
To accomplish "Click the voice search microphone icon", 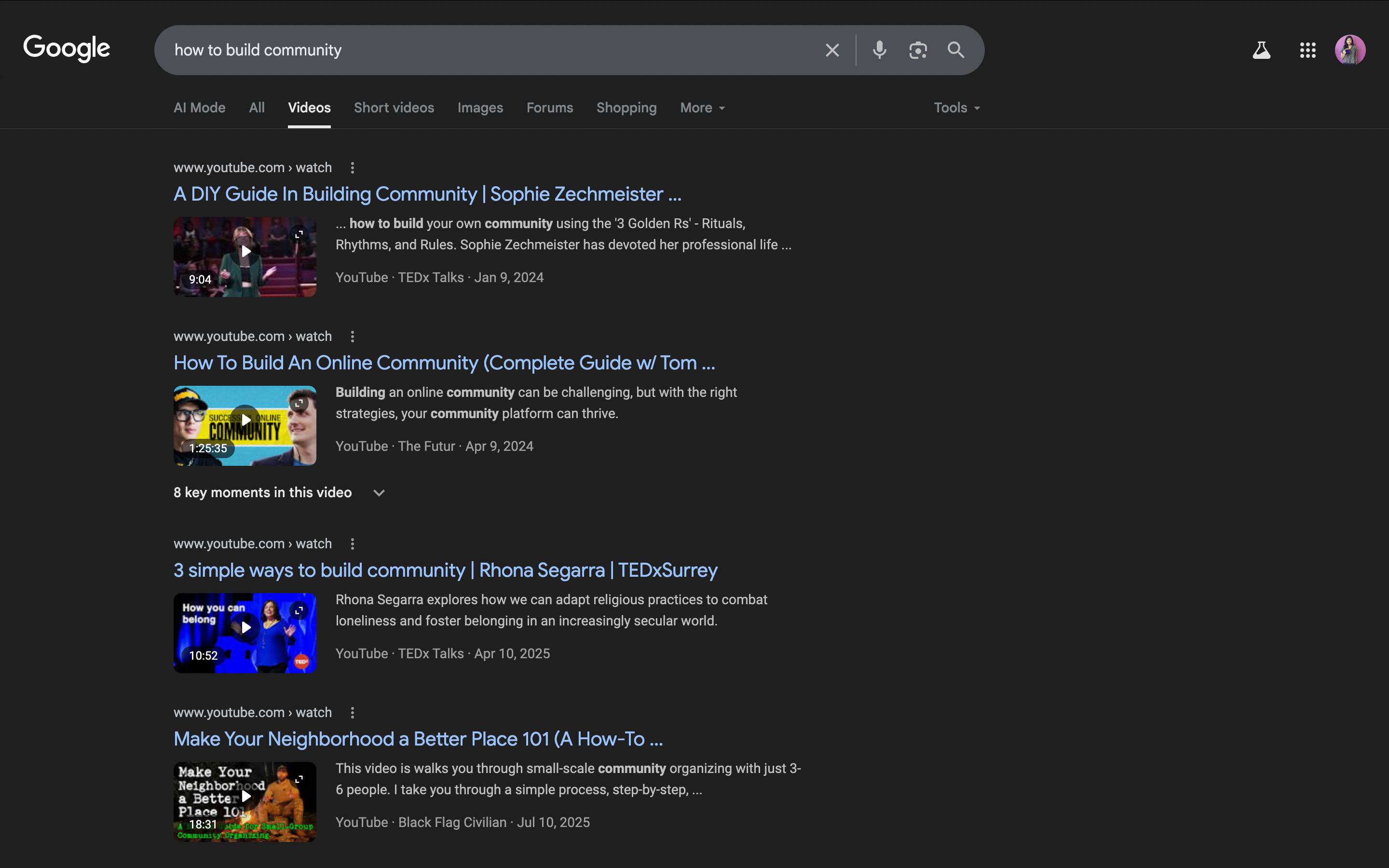I will [x=879, y=51].
